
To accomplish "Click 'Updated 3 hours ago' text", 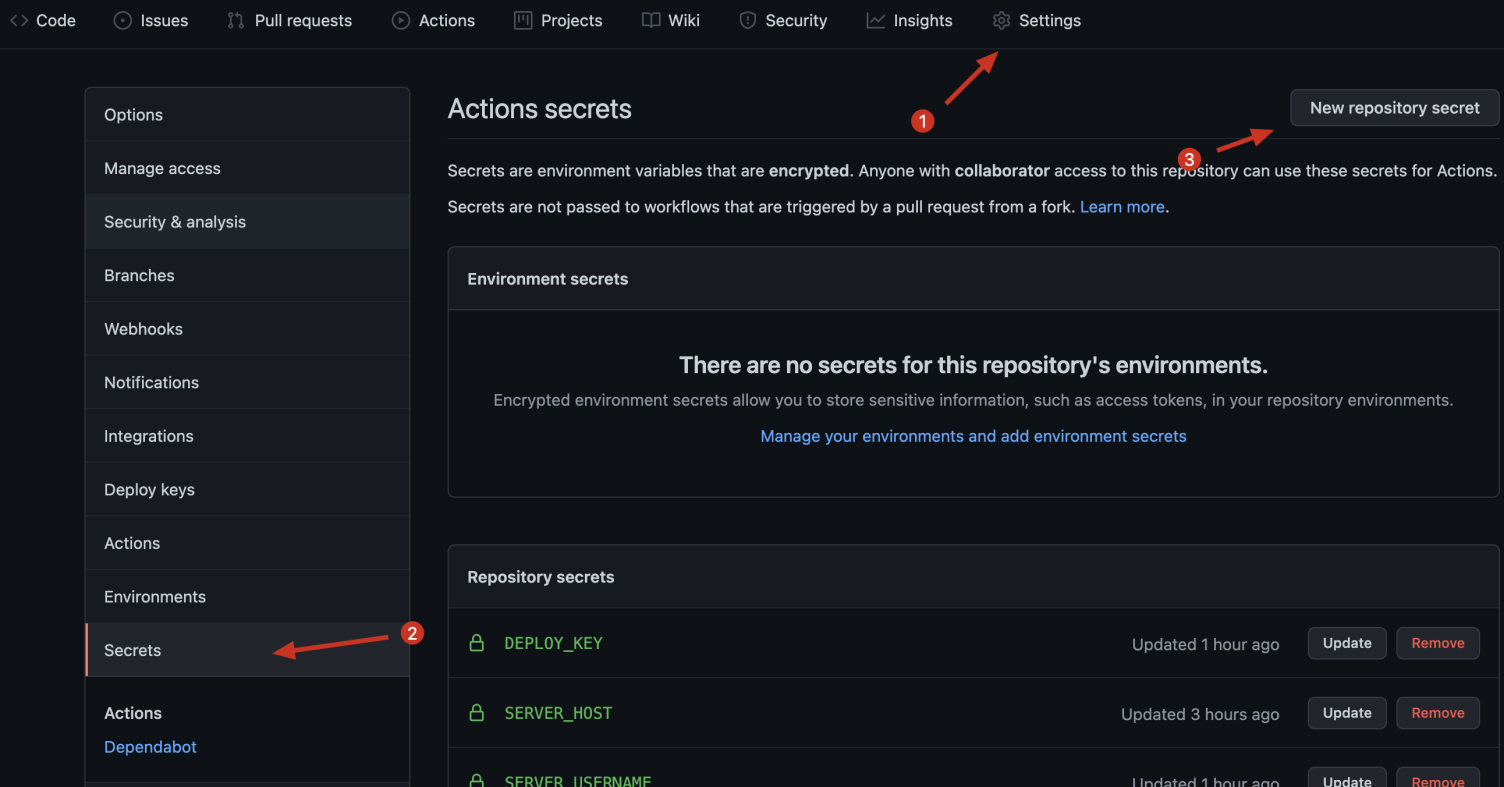I will tap(1200, 714).
